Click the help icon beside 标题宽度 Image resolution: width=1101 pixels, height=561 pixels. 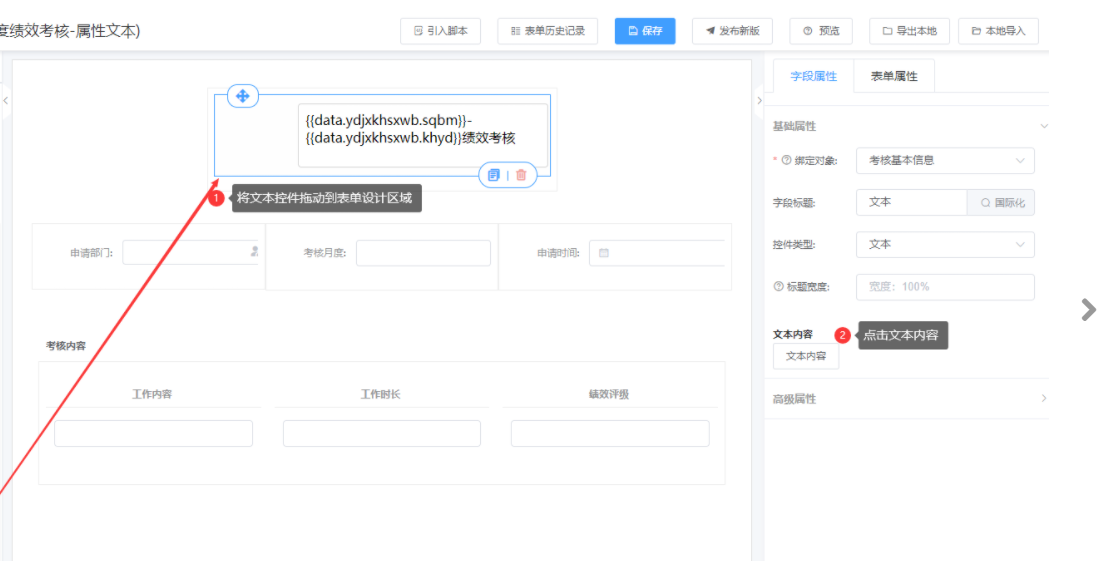pos(778,287)
